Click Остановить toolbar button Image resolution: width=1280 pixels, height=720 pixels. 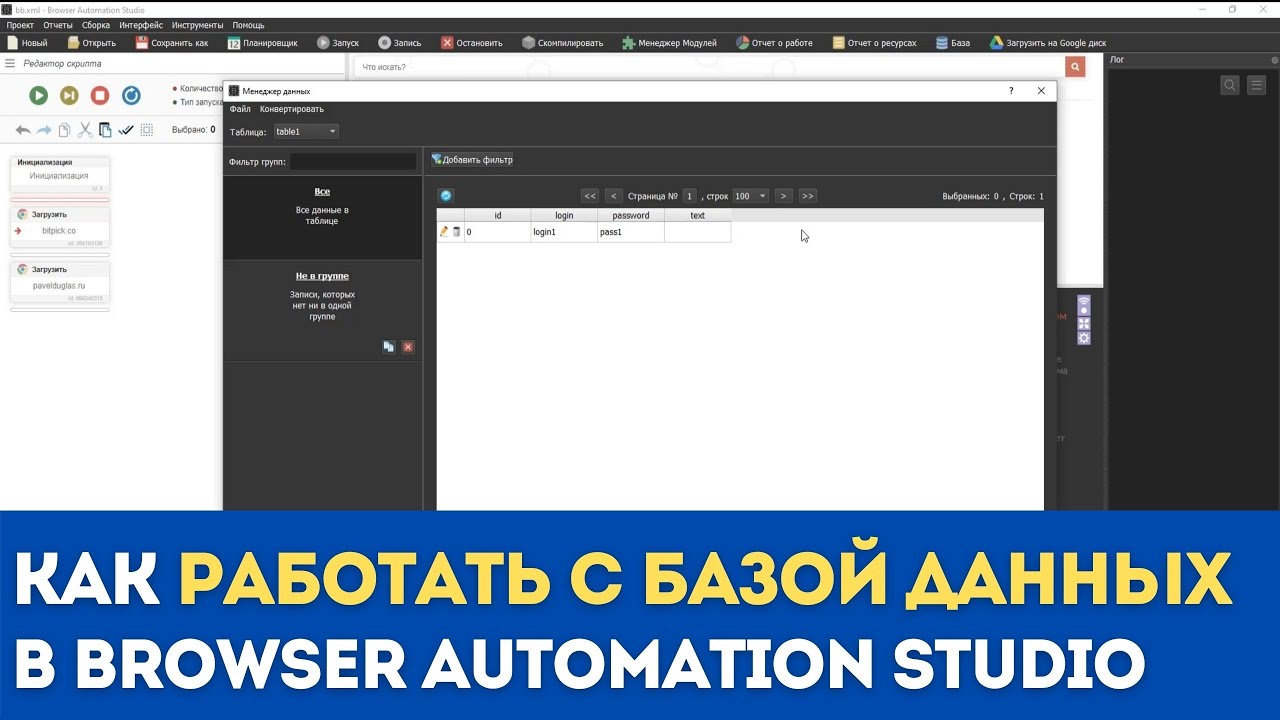point(472,43)
